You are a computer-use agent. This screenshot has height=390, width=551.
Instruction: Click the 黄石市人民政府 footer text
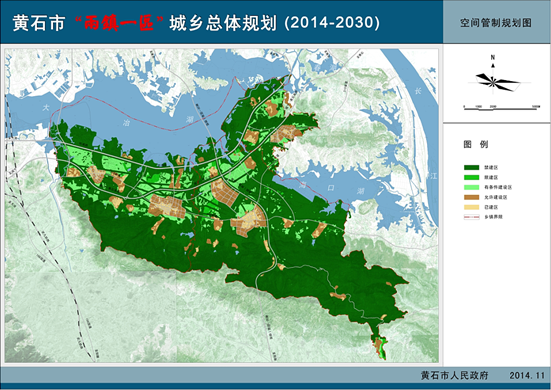click(x=455, y=375)
